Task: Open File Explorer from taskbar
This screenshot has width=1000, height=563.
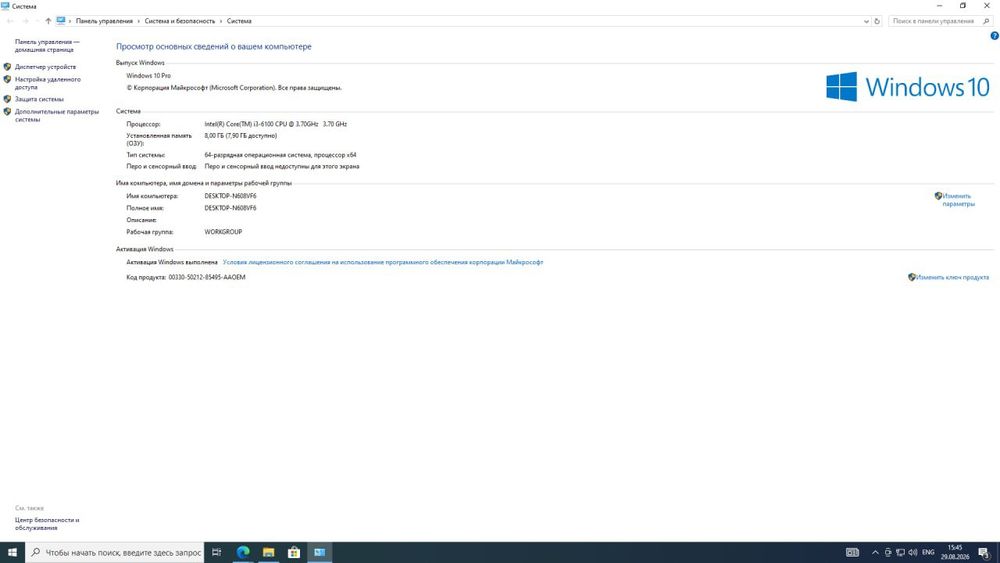Action: pos(268,552)
